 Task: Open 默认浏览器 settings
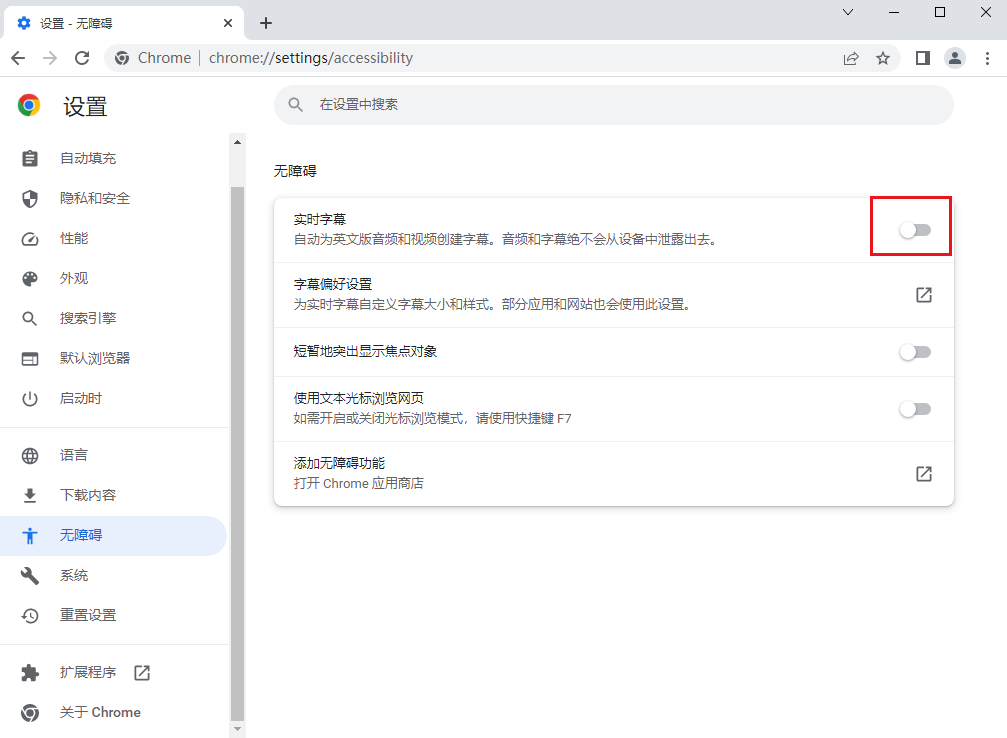[113, 358]
